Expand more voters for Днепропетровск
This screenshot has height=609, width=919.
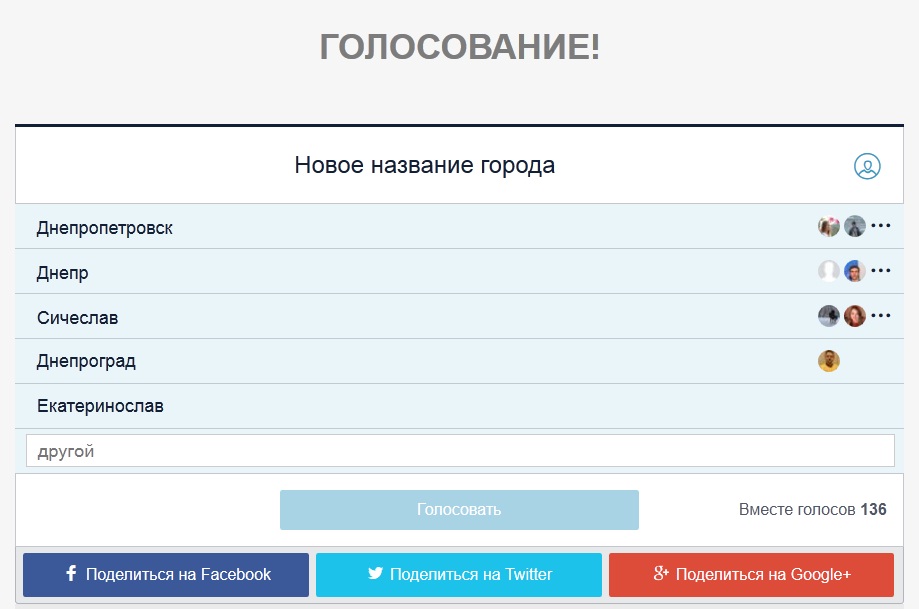point(881,226)
